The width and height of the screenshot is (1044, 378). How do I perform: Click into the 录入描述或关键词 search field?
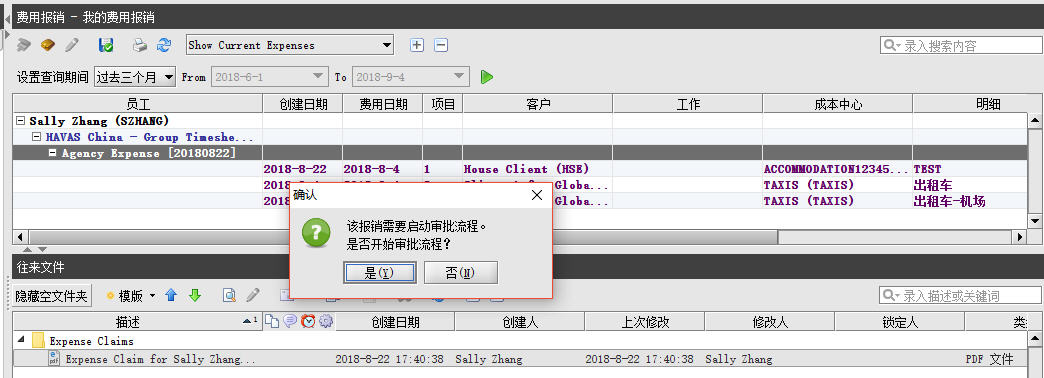click(960, 295)
